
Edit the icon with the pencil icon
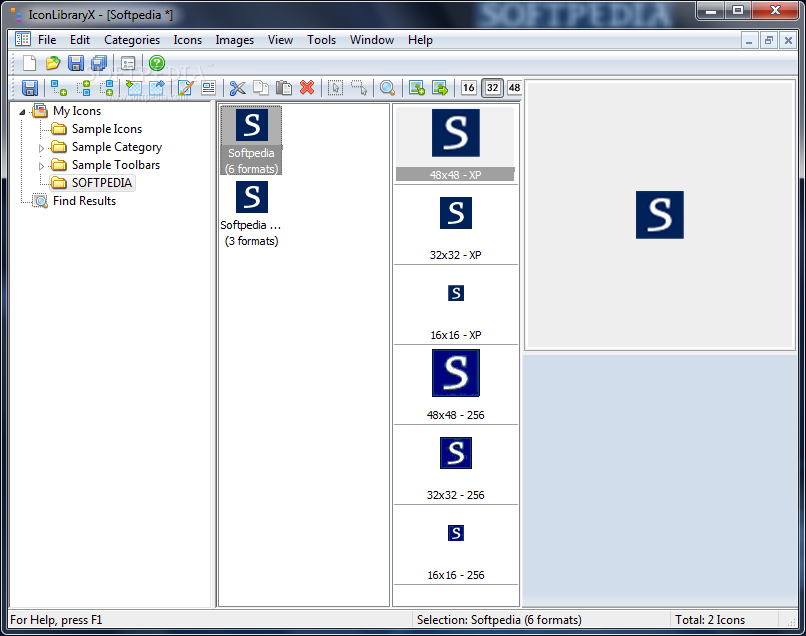coord(185,88)
